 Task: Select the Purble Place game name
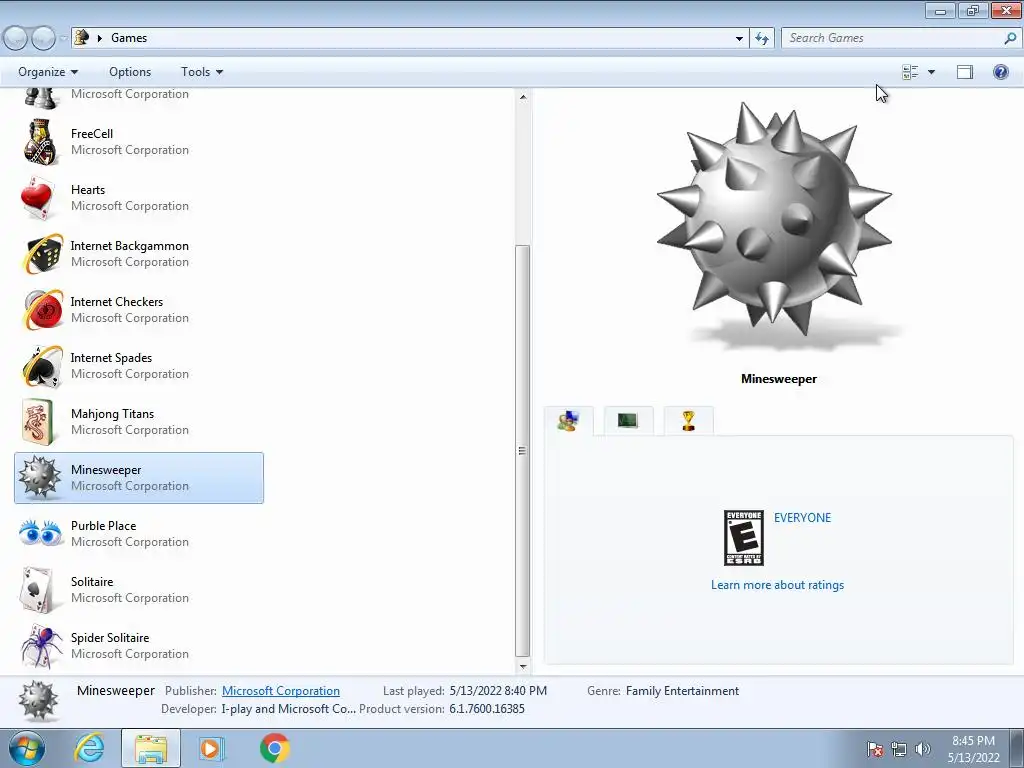tap(103, 526)
